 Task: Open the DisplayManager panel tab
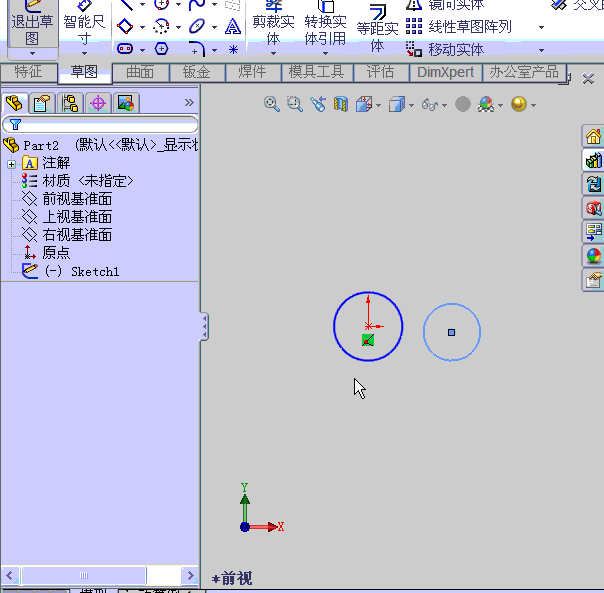(x=126, y=103)
